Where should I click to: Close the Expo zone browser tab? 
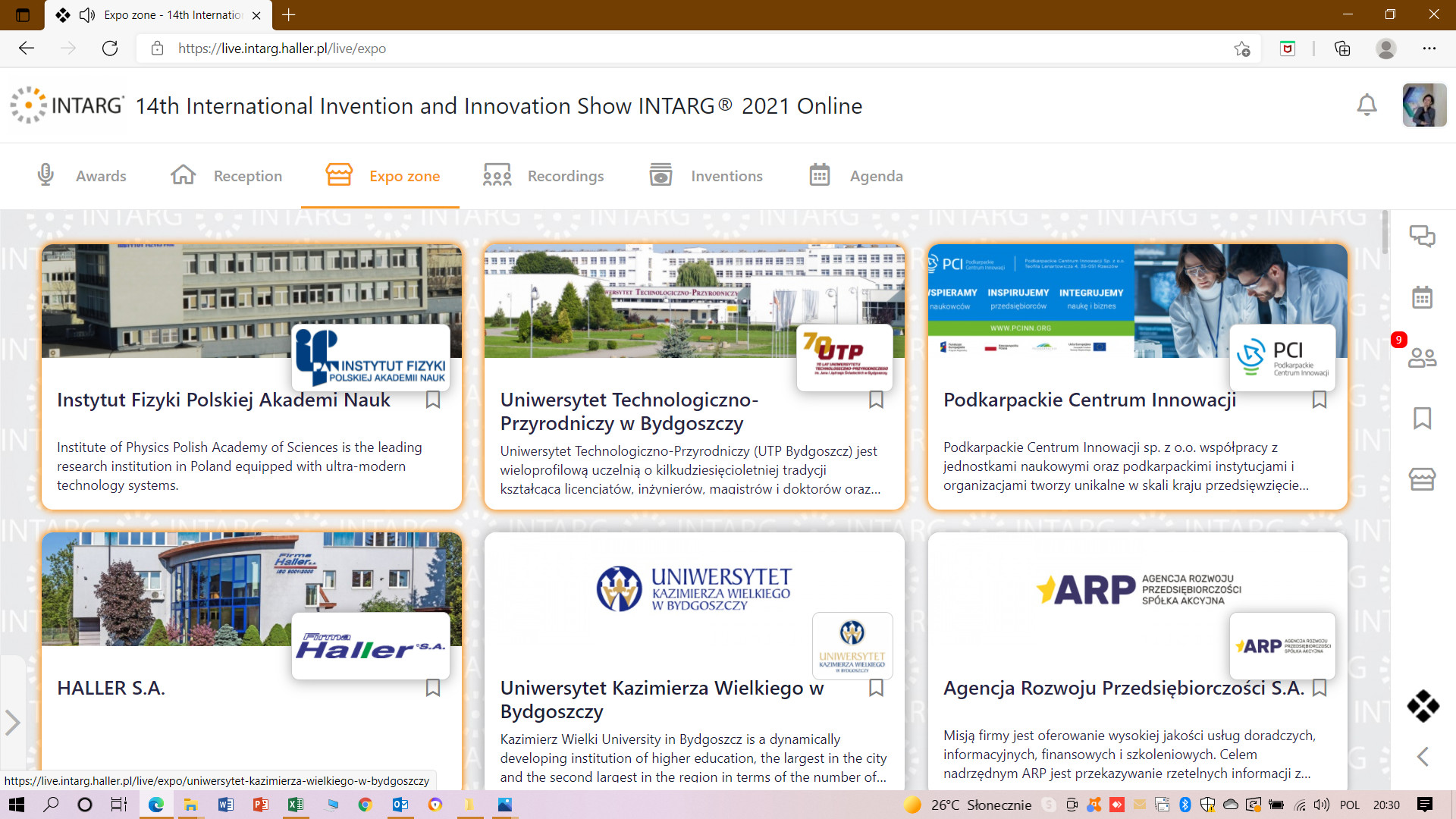coord(256,15)
